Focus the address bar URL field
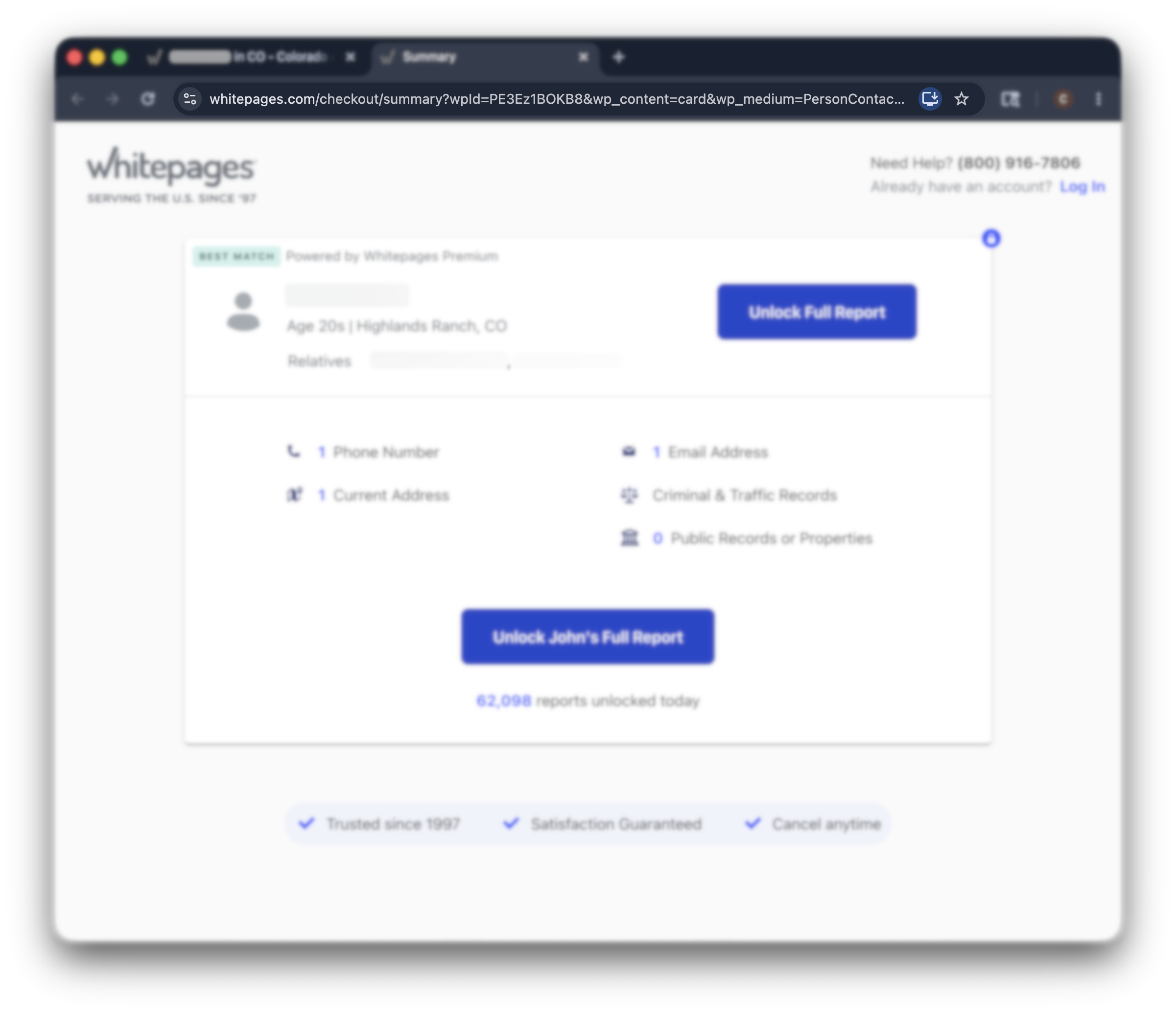This screenshot has width=1176, height=1013. pos(557,99)
